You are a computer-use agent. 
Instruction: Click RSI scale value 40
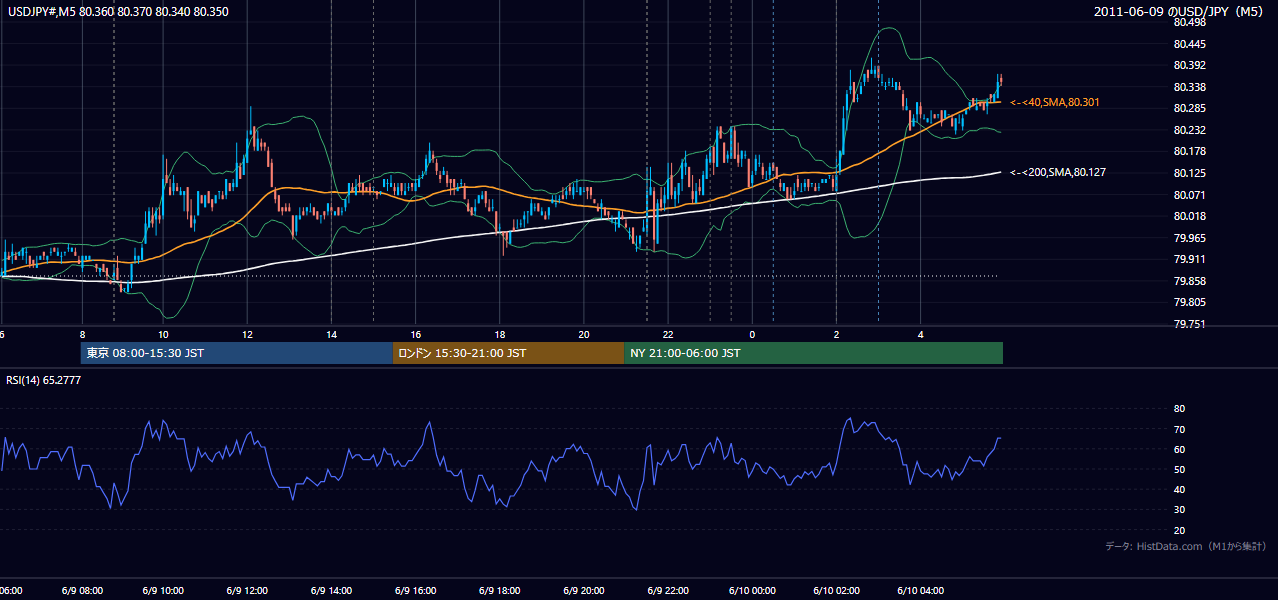1179,489
